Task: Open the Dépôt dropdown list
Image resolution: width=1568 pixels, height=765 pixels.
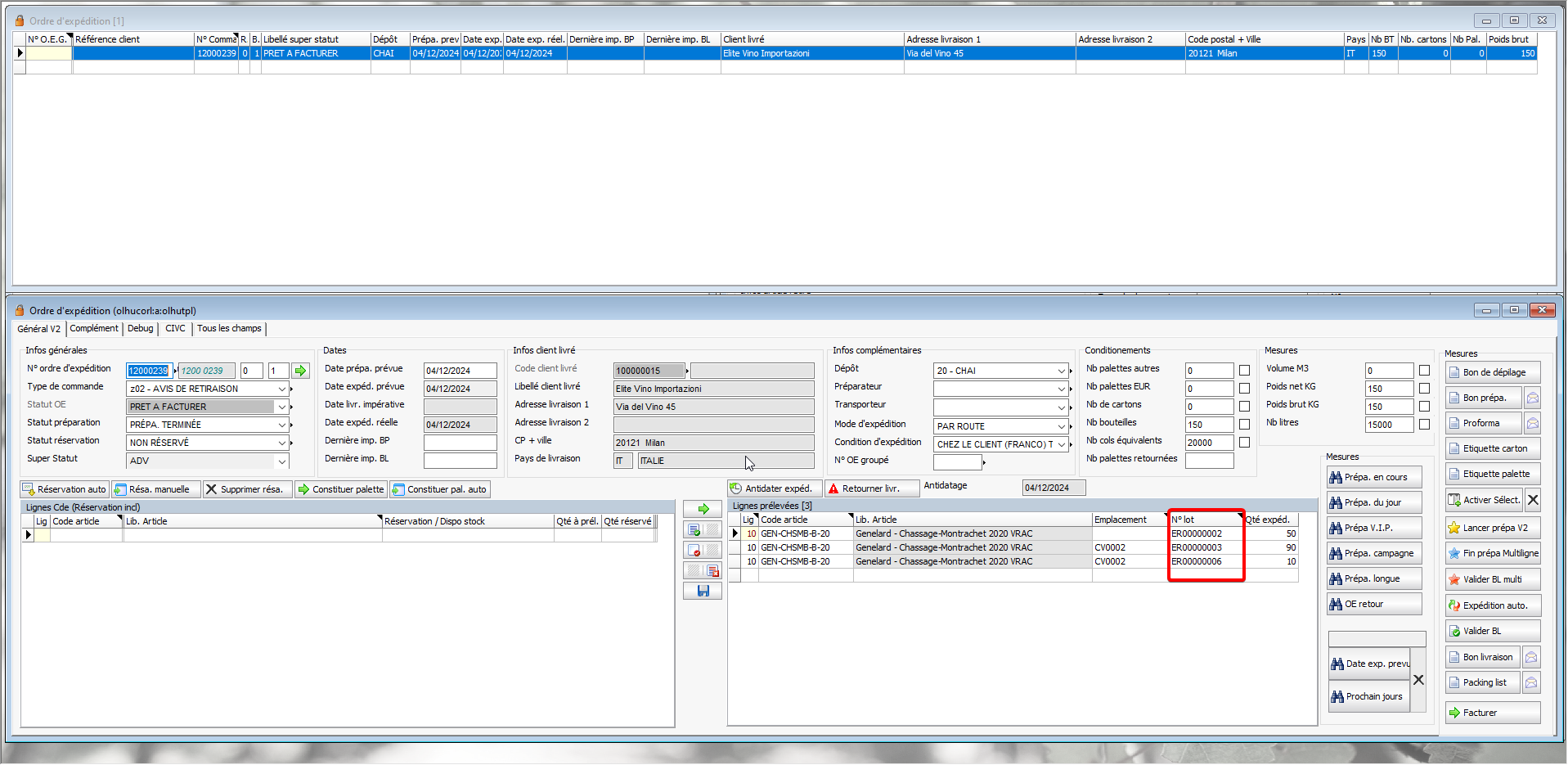Action: tap(1061, 371)
